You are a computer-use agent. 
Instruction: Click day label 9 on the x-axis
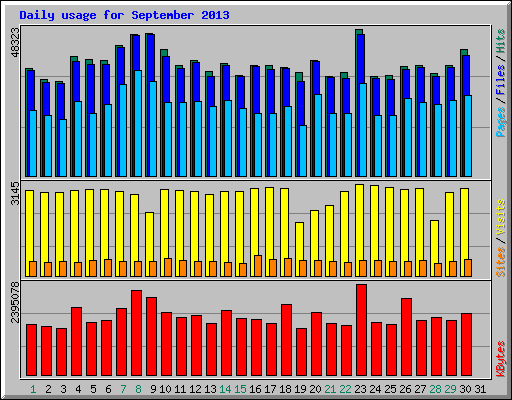click(153, 389)
